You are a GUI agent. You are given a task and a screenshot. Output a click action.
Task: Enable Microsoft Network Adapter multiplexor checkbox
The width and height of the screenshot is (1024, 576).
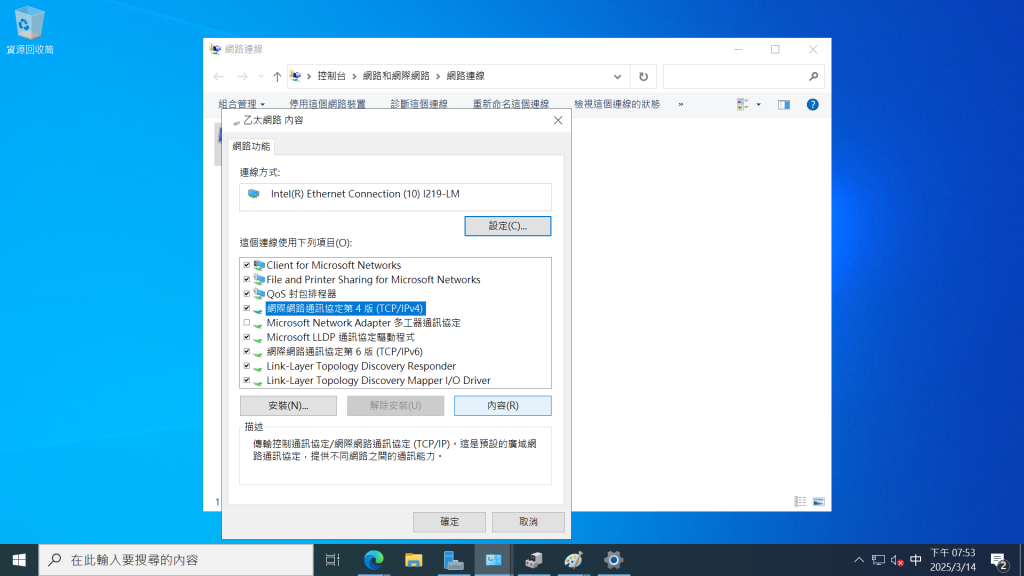click(x=247, y=323)
